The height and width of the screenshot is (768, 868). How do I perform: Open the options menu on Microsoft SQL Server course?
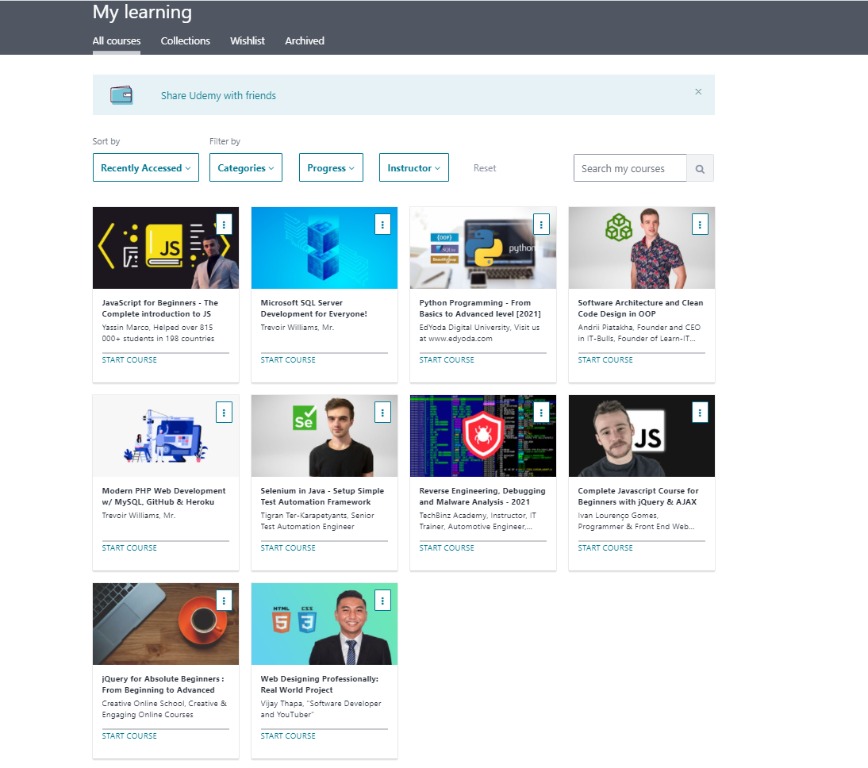point(383,224)
